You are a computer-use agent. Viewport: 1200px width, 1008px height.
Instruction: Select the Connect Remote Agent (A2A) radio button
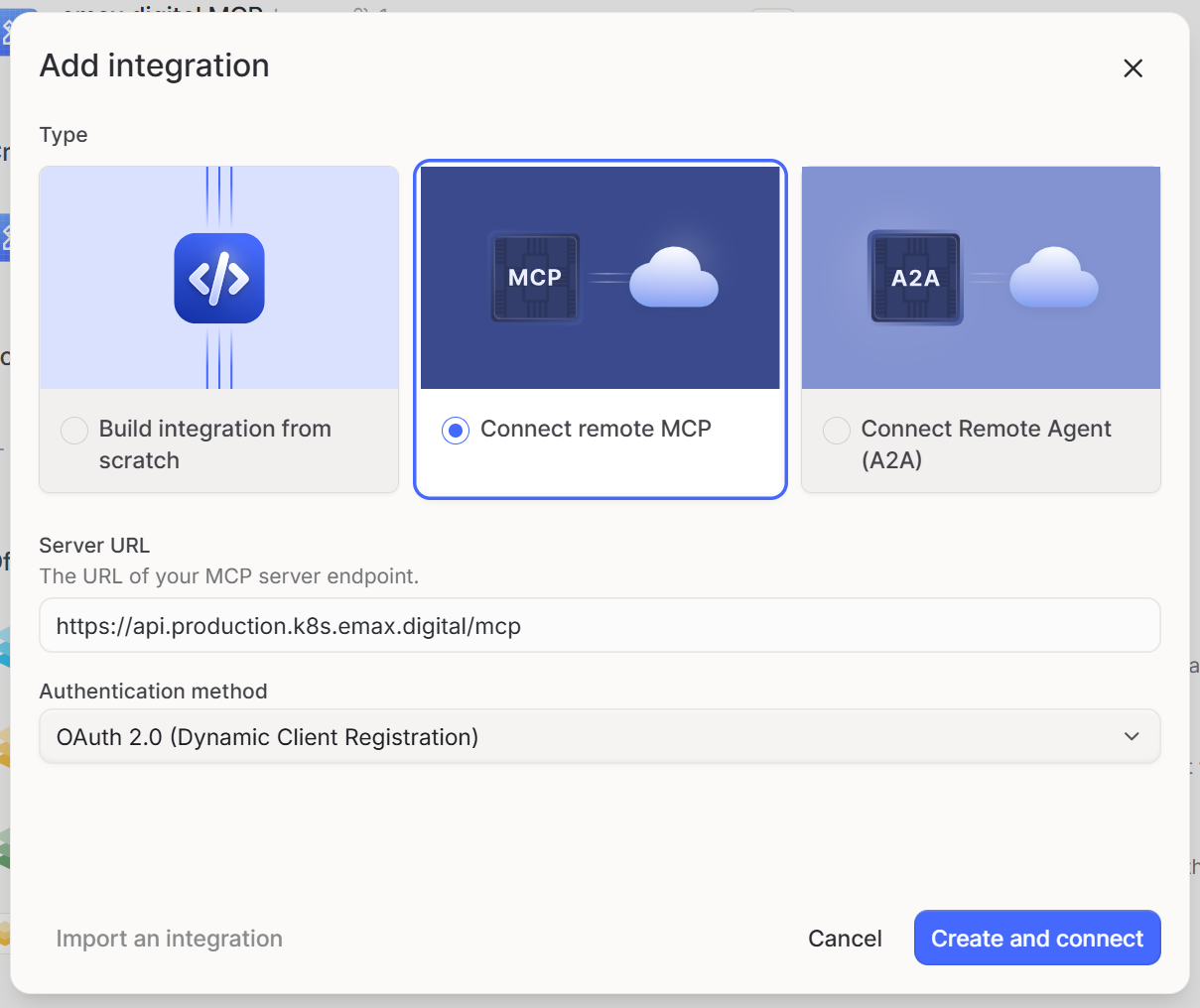click(x=837, y=430)
